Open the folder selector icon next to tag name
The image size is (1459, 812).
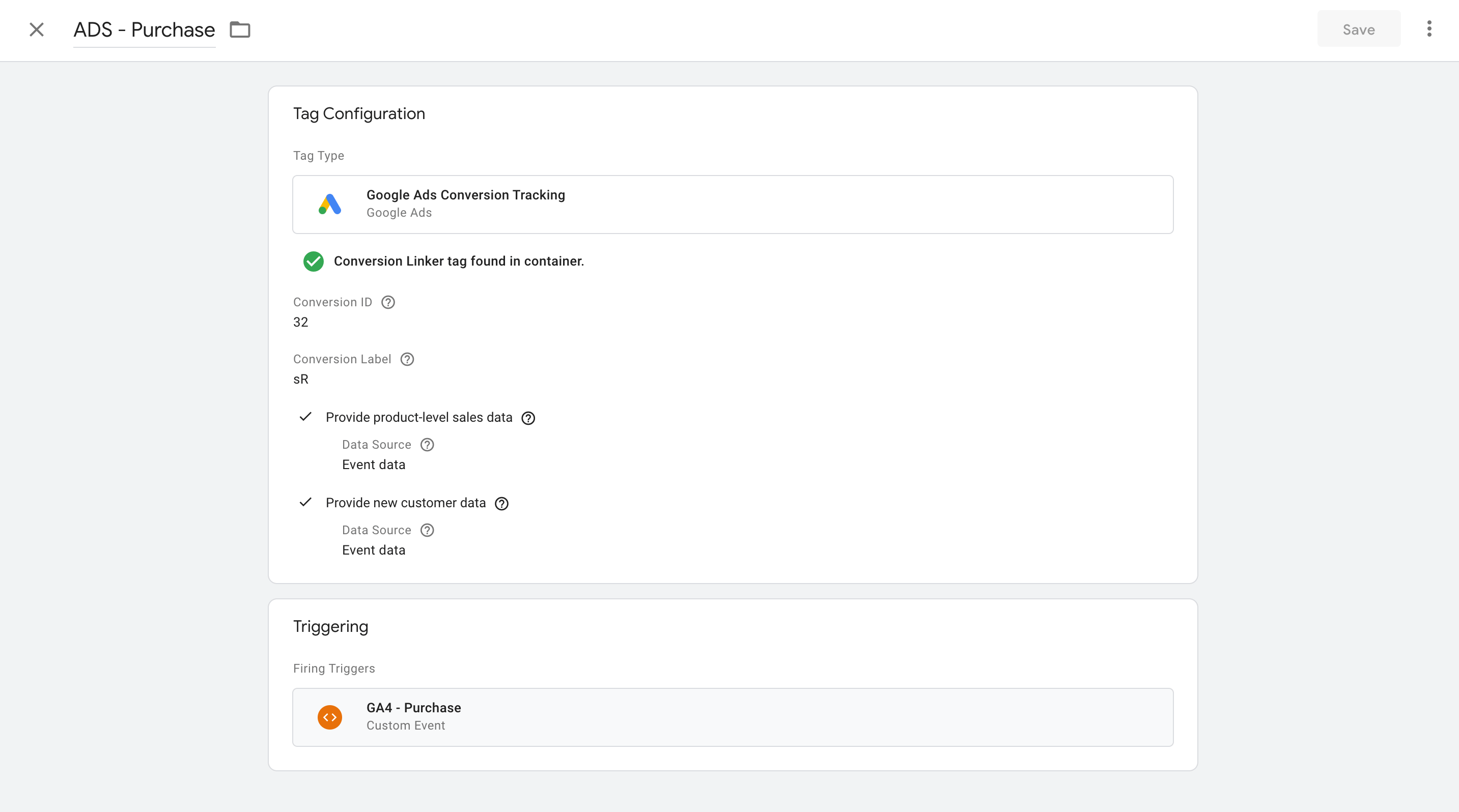click(240, 30)
